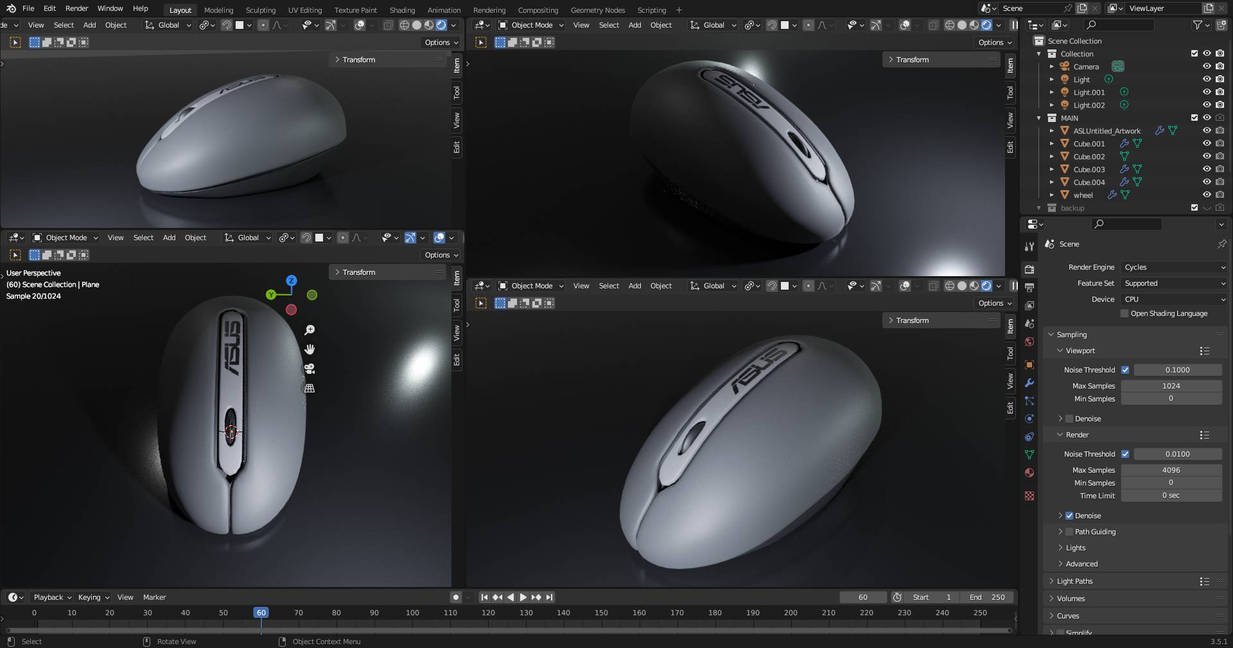Open the Render menu in the top bar
Screen dimensions: 1233x648
76,8
